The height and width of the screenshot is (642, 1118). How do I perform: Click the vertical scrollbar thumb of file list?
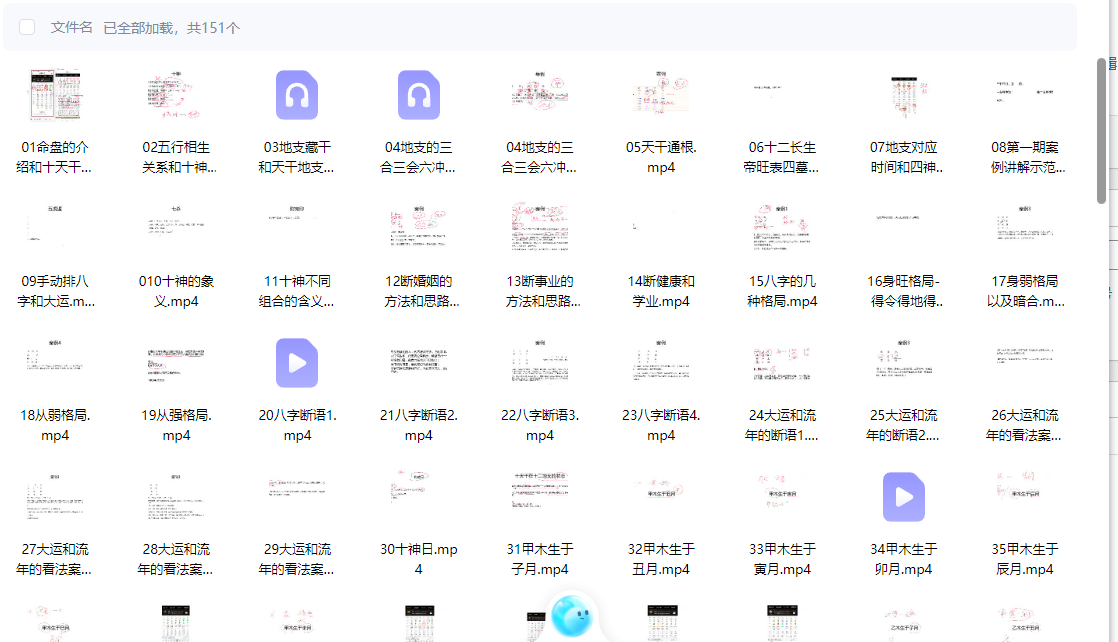pos(1102,131)
